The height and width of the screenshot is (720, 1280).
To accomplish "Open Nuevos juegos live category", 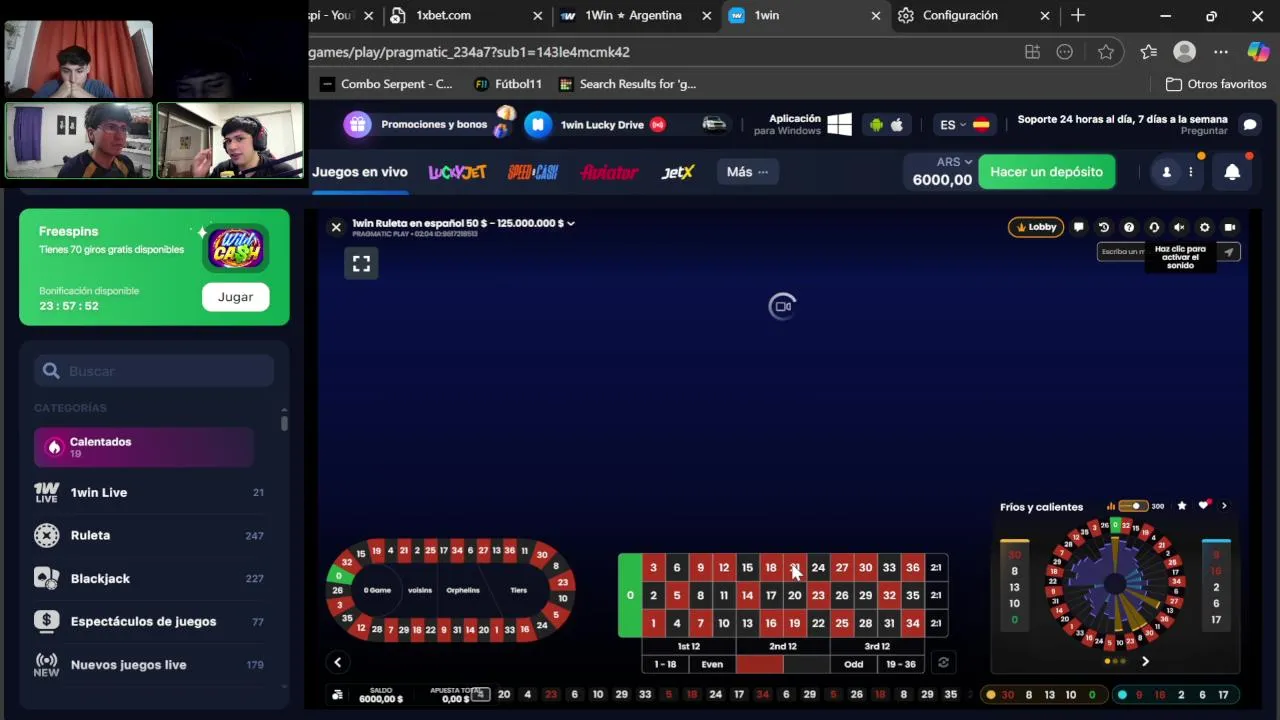I will pos(149,664).
